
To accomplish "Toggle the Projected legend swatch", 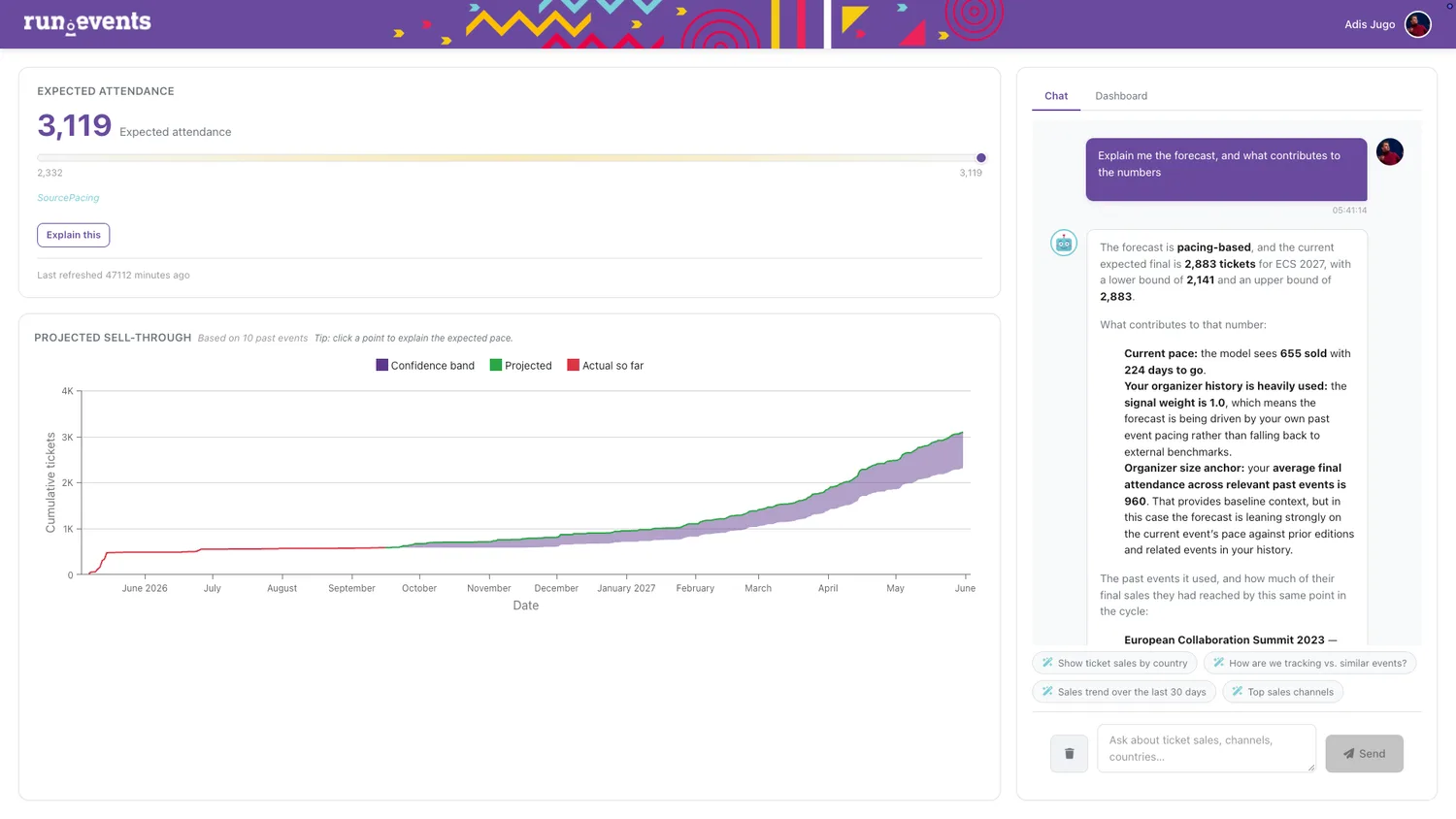I will point(496,365).
